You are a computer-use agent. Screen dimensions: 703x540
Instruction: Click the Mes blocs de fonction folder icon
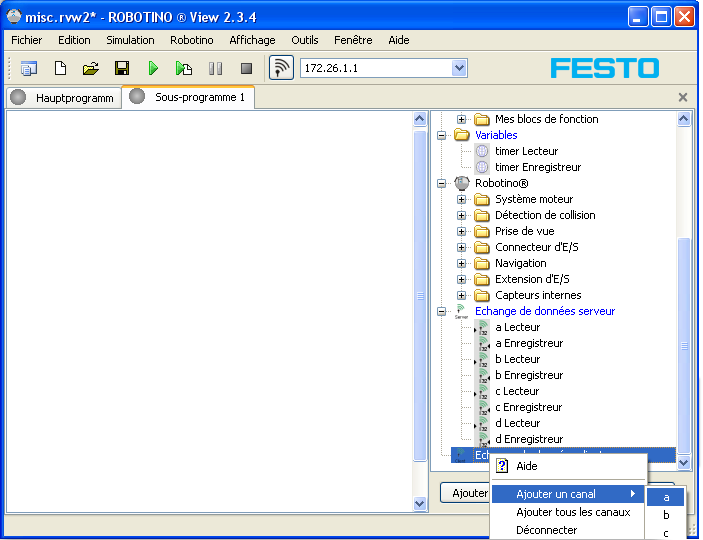point(482,119)
